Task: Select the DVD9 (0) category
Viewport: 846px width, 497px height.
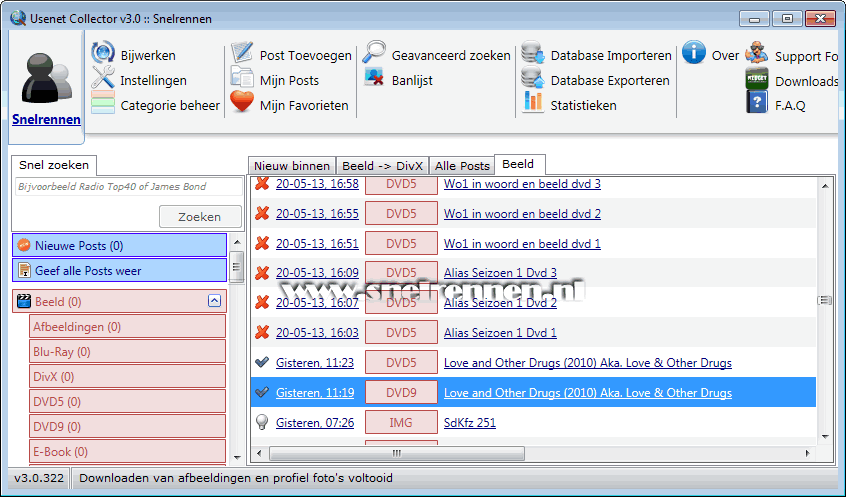Action: point(127,426)
